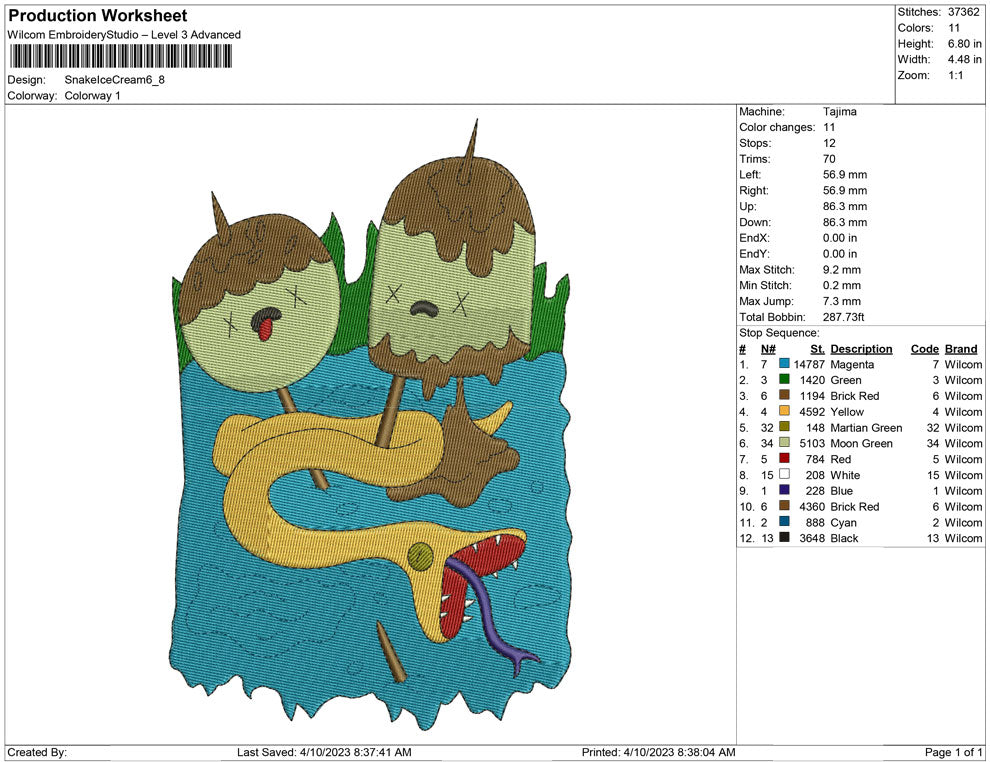This screenshot has height=762, width=990.
Task: Click the Max Stitch value '9.2 mm'
Action: point(842,269)
